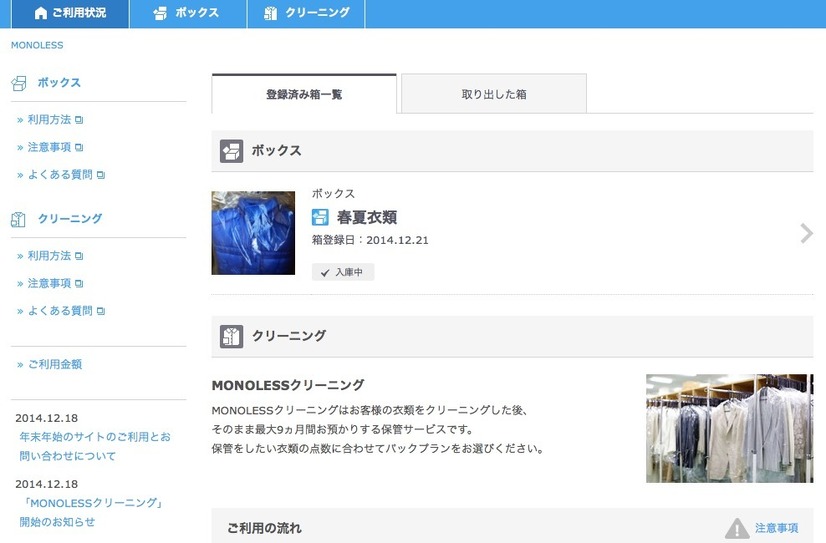Click the ご利用の流れ heading
826x543 pixels.
tap(264, 528)
